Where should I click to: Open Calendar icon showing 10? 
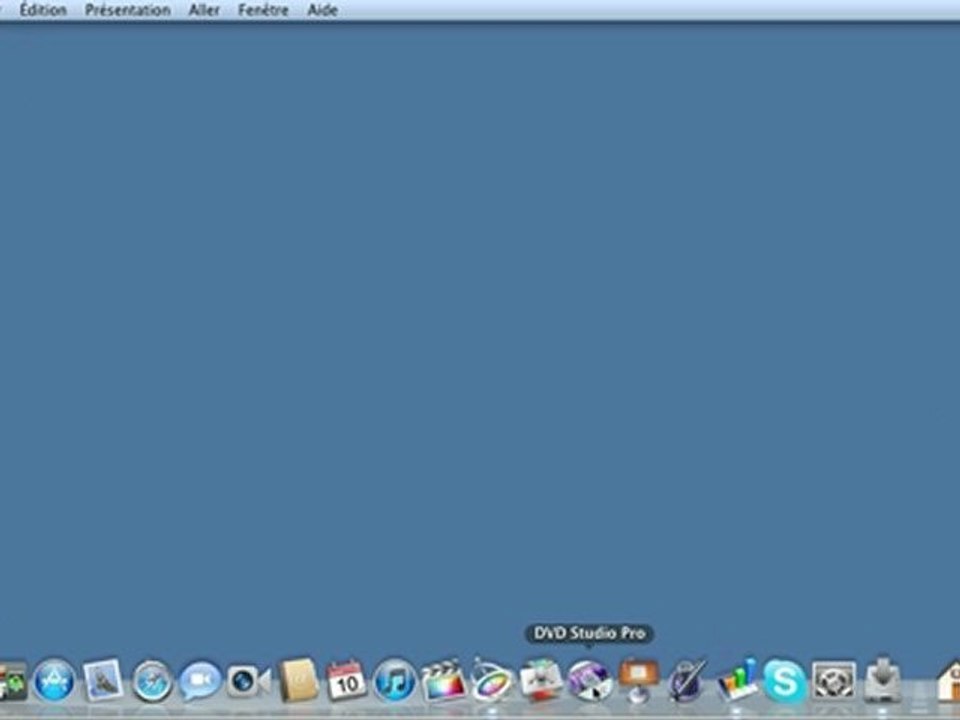[347, 680]
